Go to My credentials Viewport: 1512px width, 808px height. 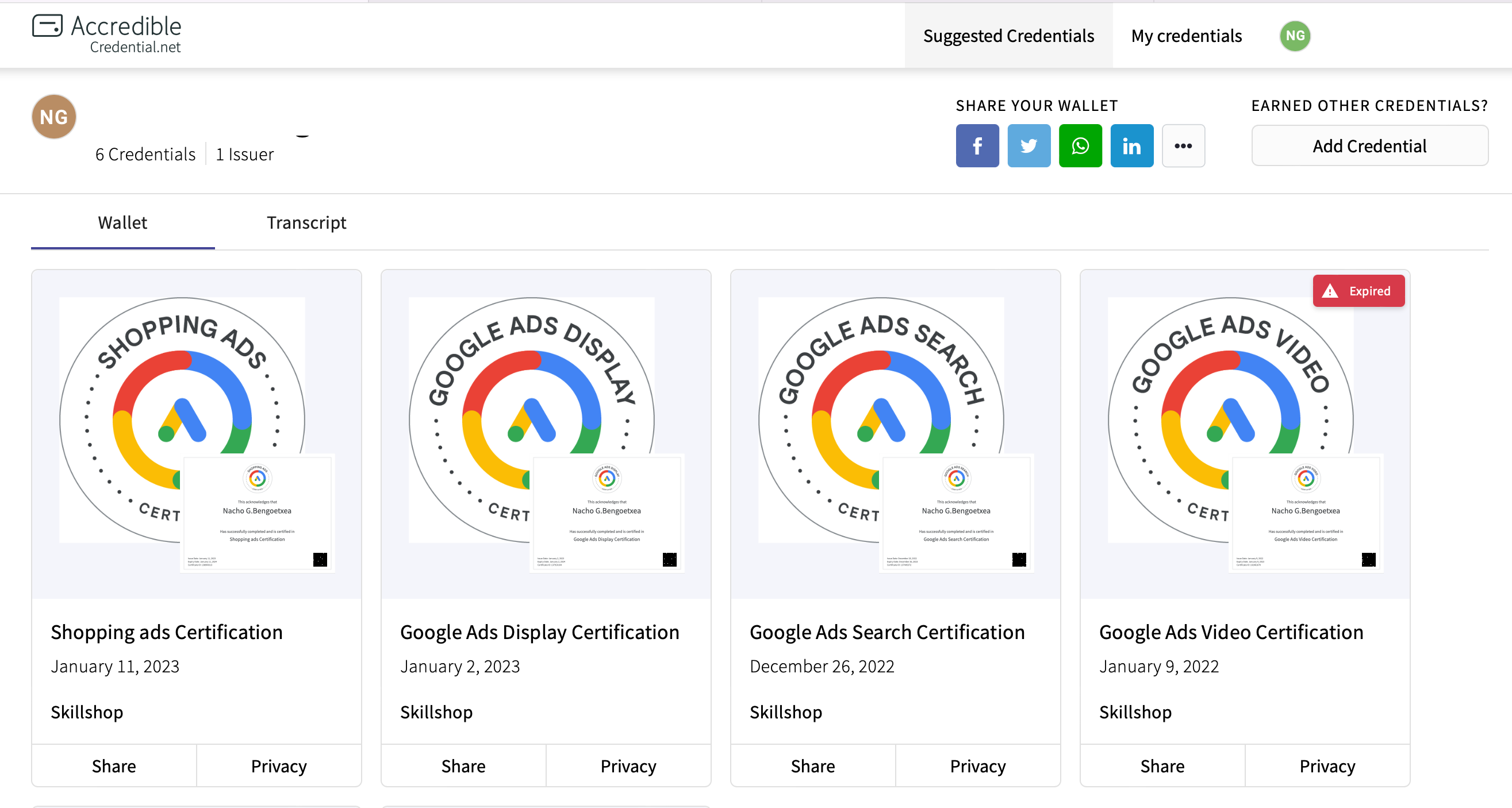click(x=1186, y=36)
